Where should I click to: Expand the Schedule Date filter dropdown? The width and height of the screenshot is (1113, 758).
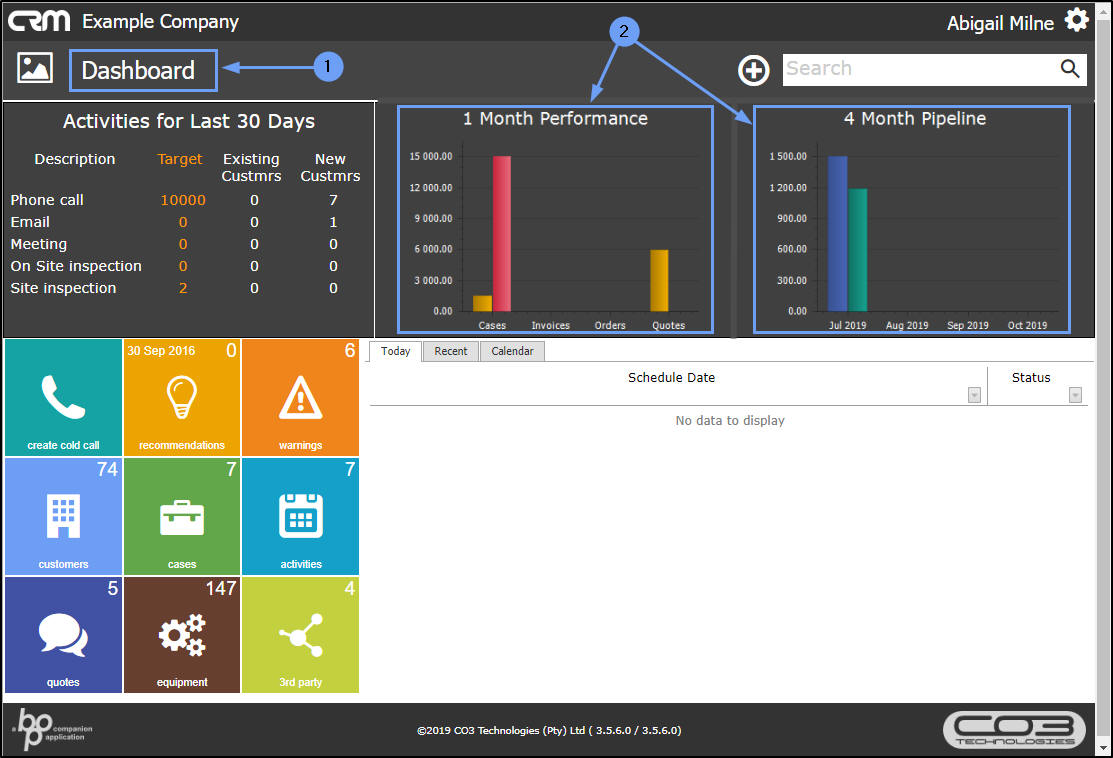click(x=974, y=395)
